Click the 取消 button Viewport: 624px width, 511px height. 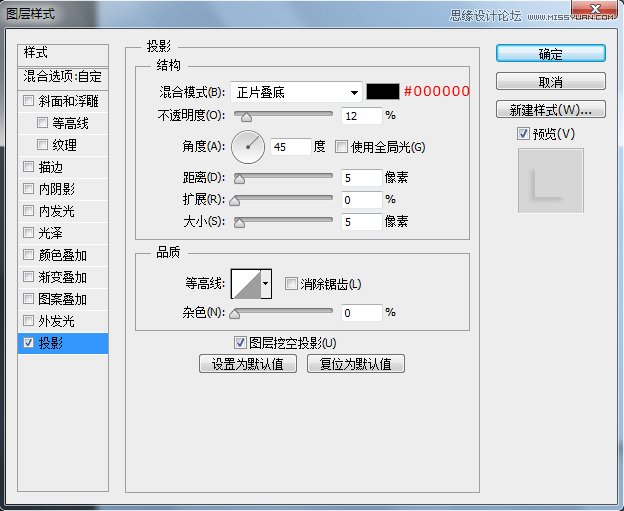[551, 82]
